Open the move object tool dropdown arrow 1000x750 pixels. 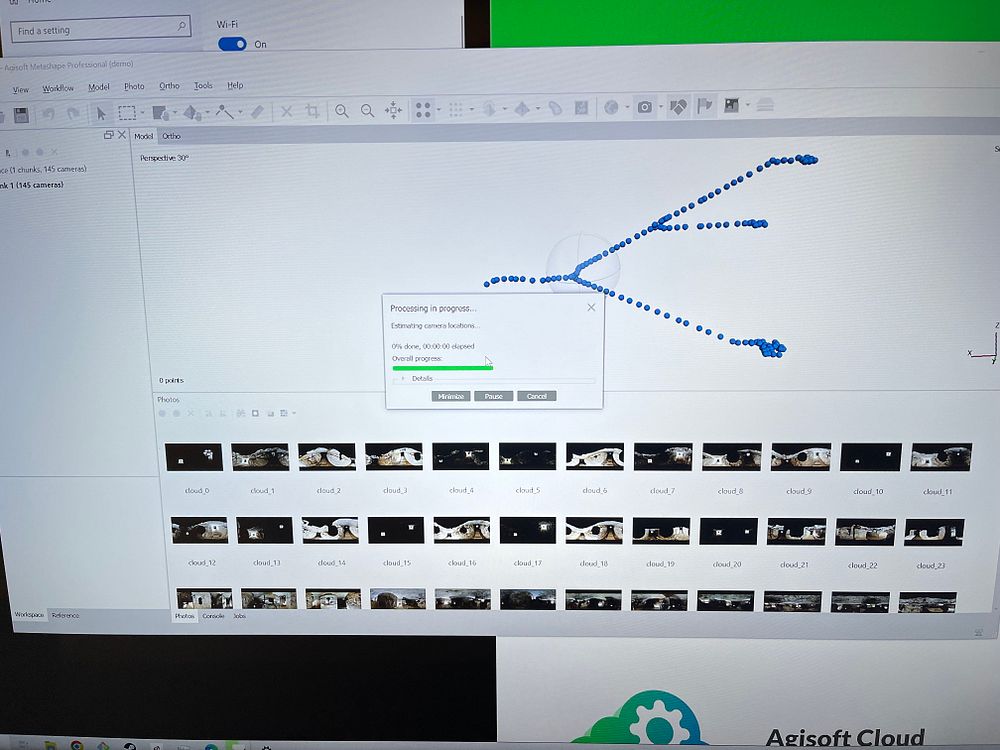pos(207,113)
